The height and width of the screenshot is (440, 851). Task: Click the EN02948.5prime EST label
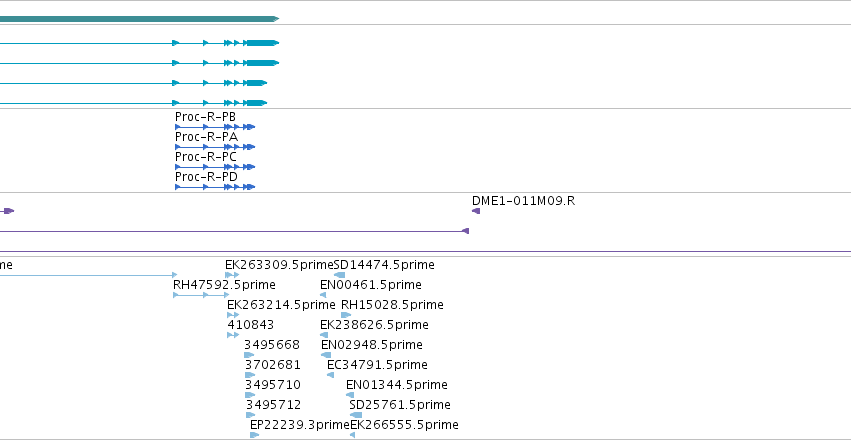pos(372,345)
